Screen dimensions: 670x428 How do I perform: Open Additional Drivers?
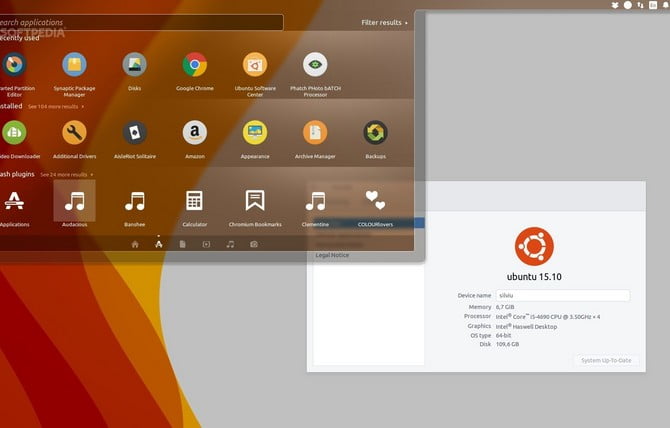pos(74,132)
